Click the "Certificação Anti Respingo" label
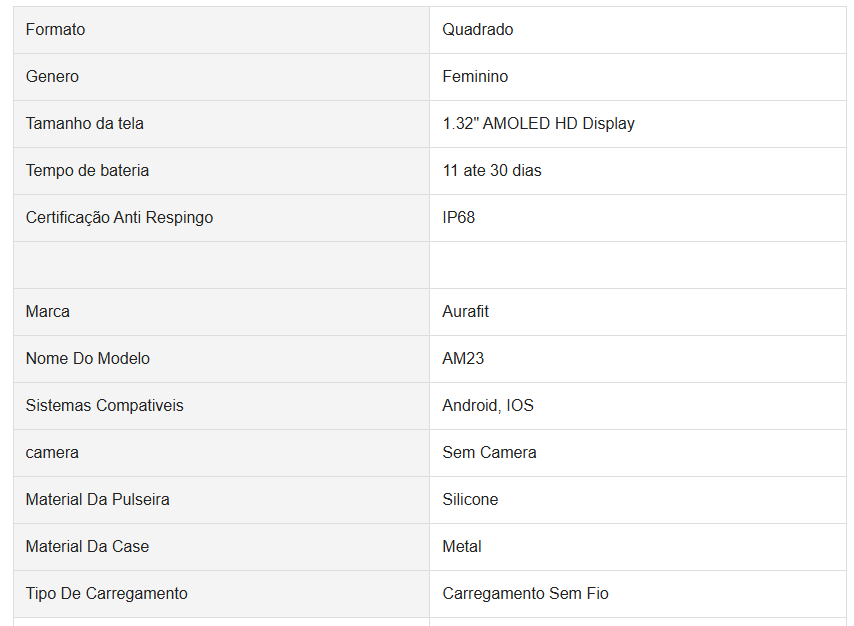Image resolution: width=854 pixels, height=626 pixels. tap(120, 218)
